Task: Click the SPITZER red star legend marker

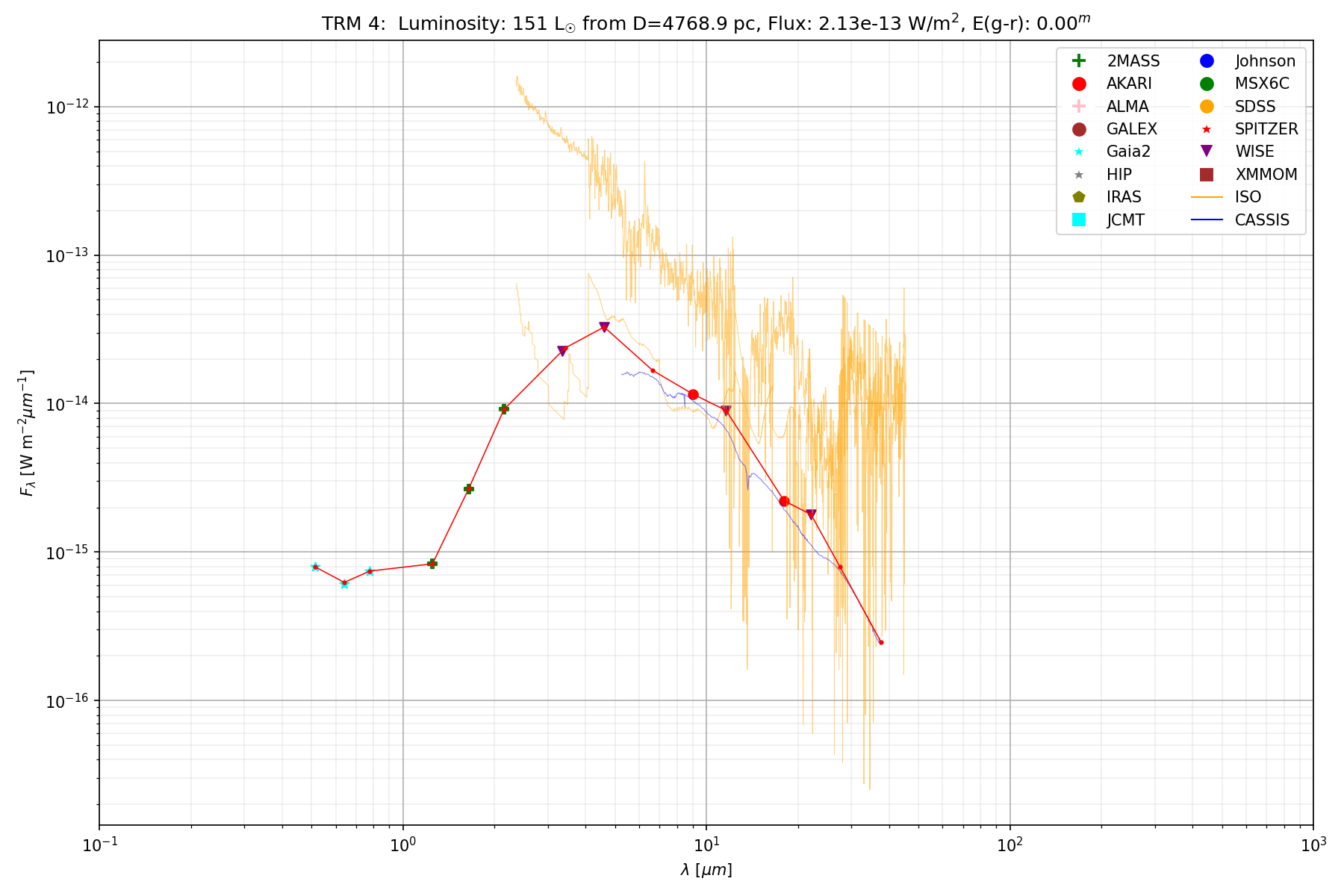Action: click(1207, 129)
